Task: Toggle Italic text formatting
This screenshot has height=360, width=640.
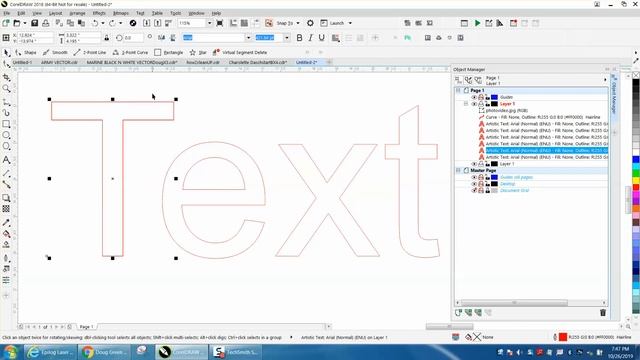Action: tap(310, 38)
